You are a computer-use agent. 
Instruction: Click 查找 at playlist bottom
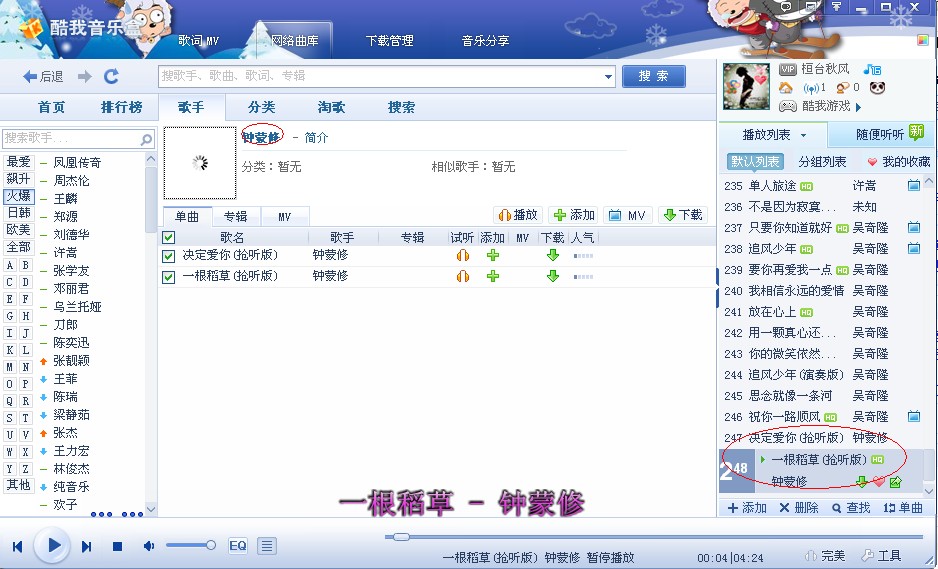click(x=851, y=508)
